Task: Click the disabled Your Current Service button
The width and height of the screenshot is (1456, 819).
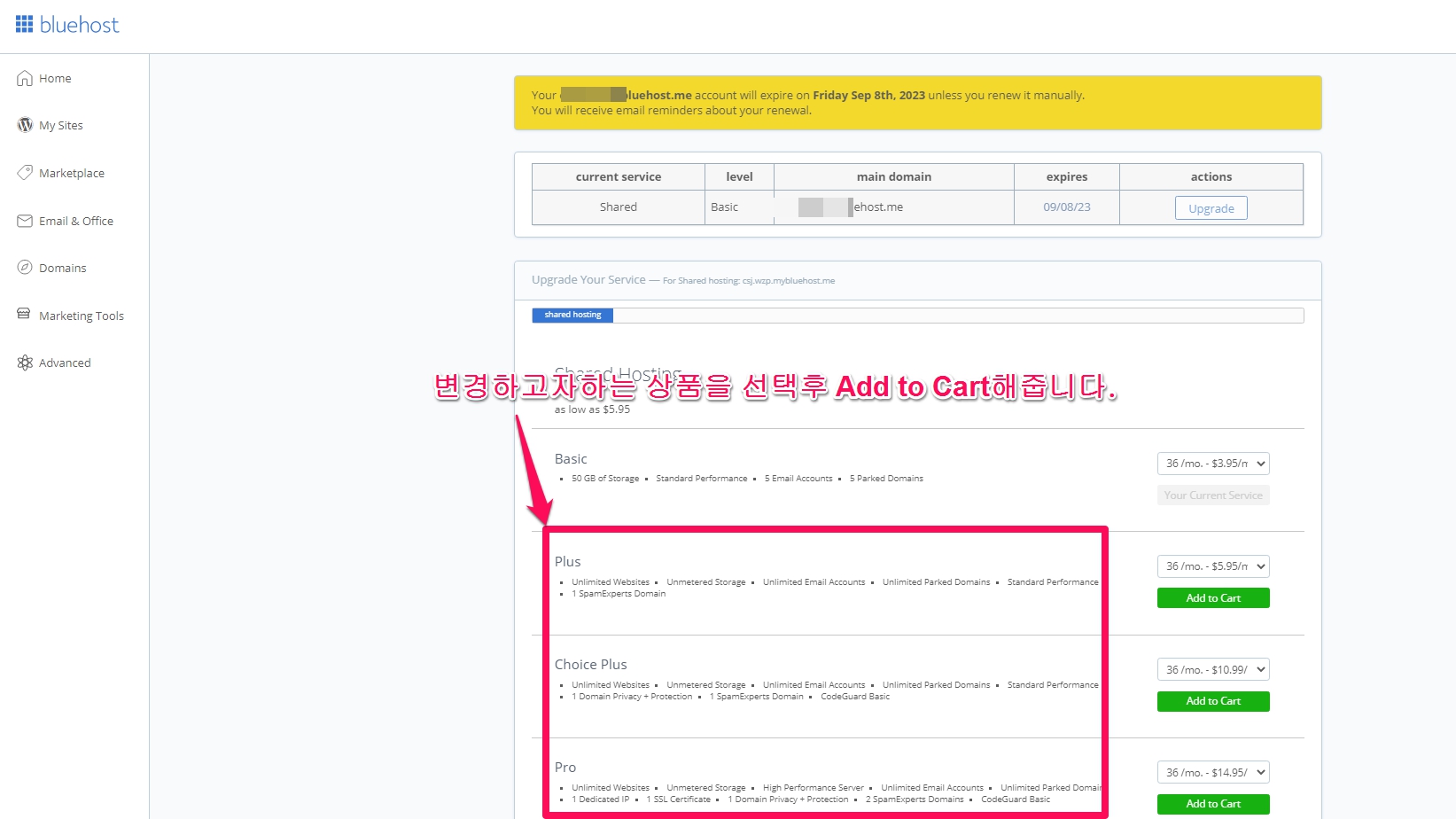Action: coord(1213,495)
